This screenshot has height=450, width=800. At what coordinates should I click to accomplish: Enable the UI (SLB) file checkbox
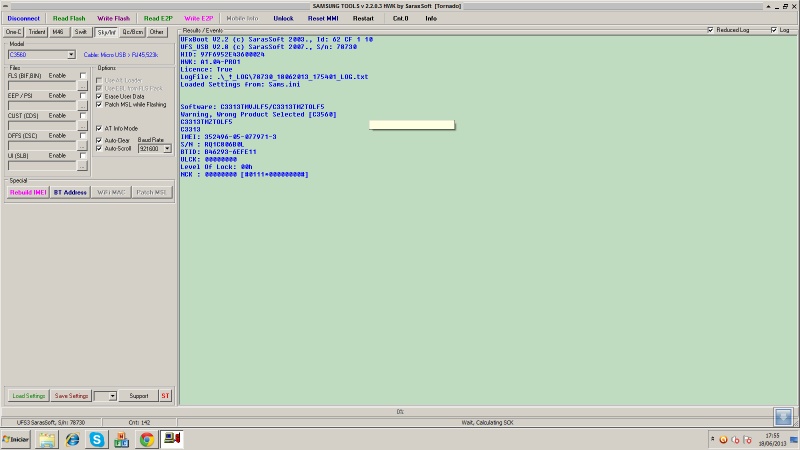point(83,156)
